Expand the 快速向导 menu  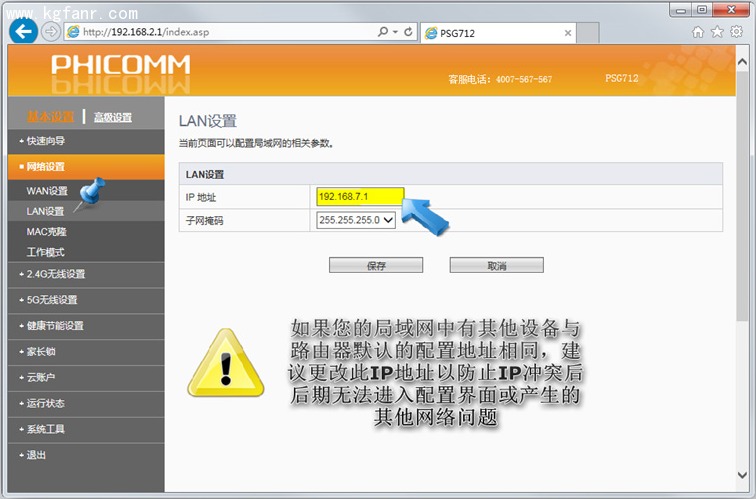[86, 141]
